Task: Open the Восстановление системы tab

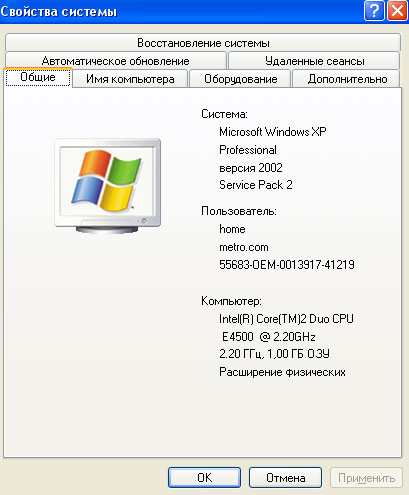Action: pyautogui.click(x=203, y=43)
